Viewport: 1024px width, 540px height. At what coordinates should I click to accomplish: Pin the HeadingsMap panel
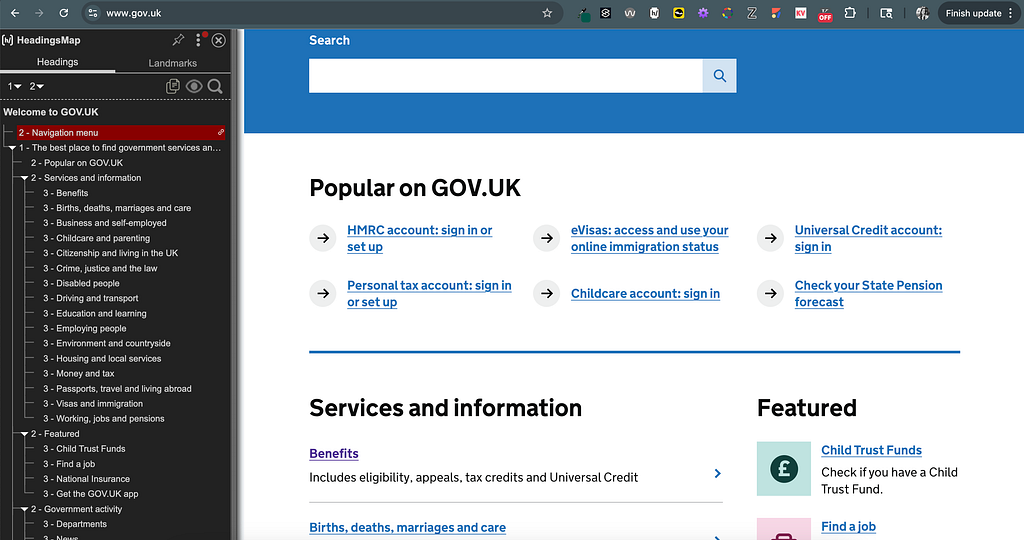click(x=178, y=40)
